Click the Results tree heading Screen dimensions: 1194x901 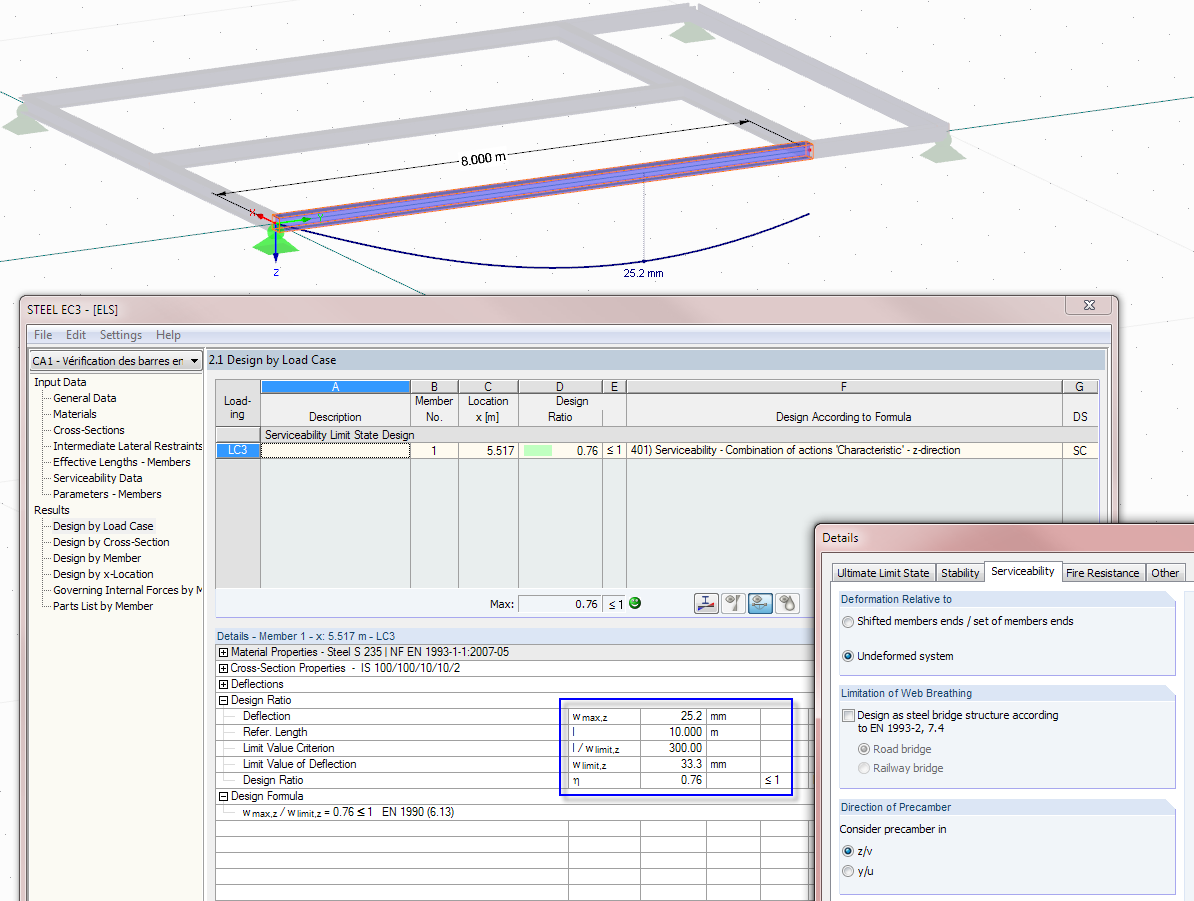coord(52,510)
